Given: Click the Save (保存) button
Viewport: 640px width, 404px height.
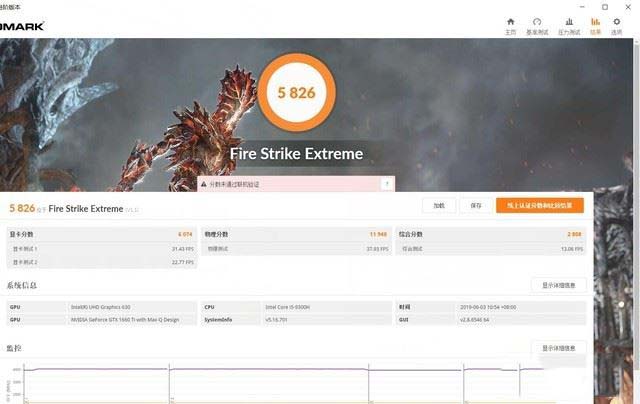Looking at the screenshot, I should pos(476,206).
